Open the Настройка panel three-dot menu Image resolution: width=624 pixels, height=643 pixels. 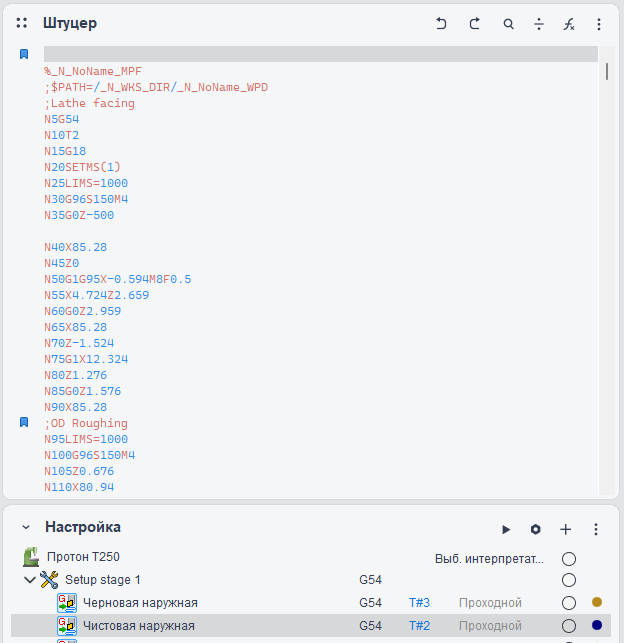coord(596,529)
